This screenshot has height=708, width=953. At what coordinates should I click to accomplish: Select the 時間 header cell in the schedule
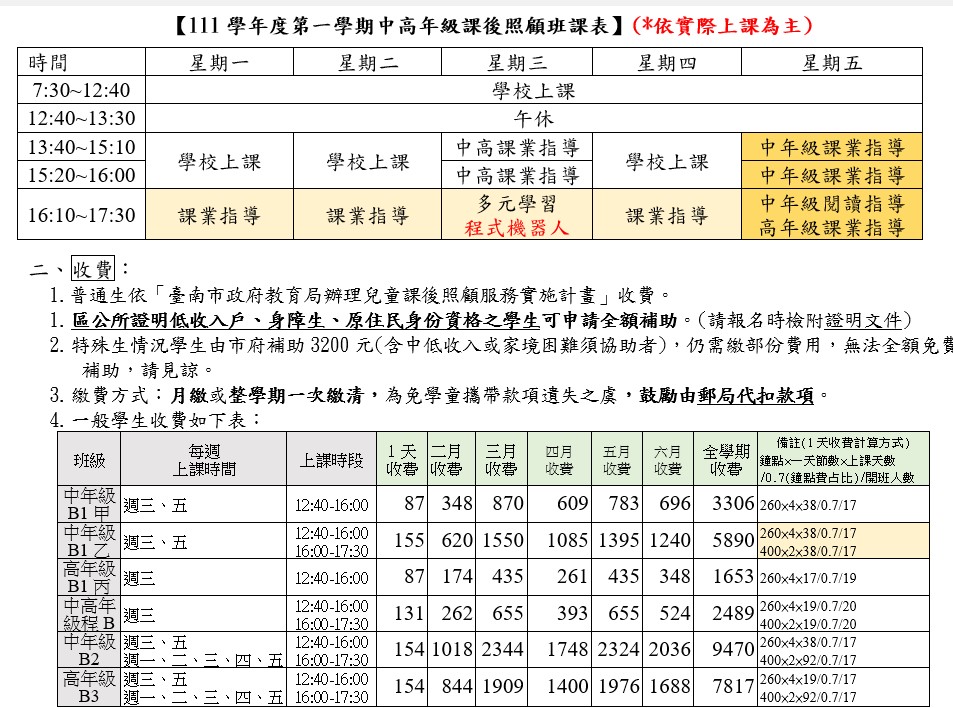pos(81,62)
